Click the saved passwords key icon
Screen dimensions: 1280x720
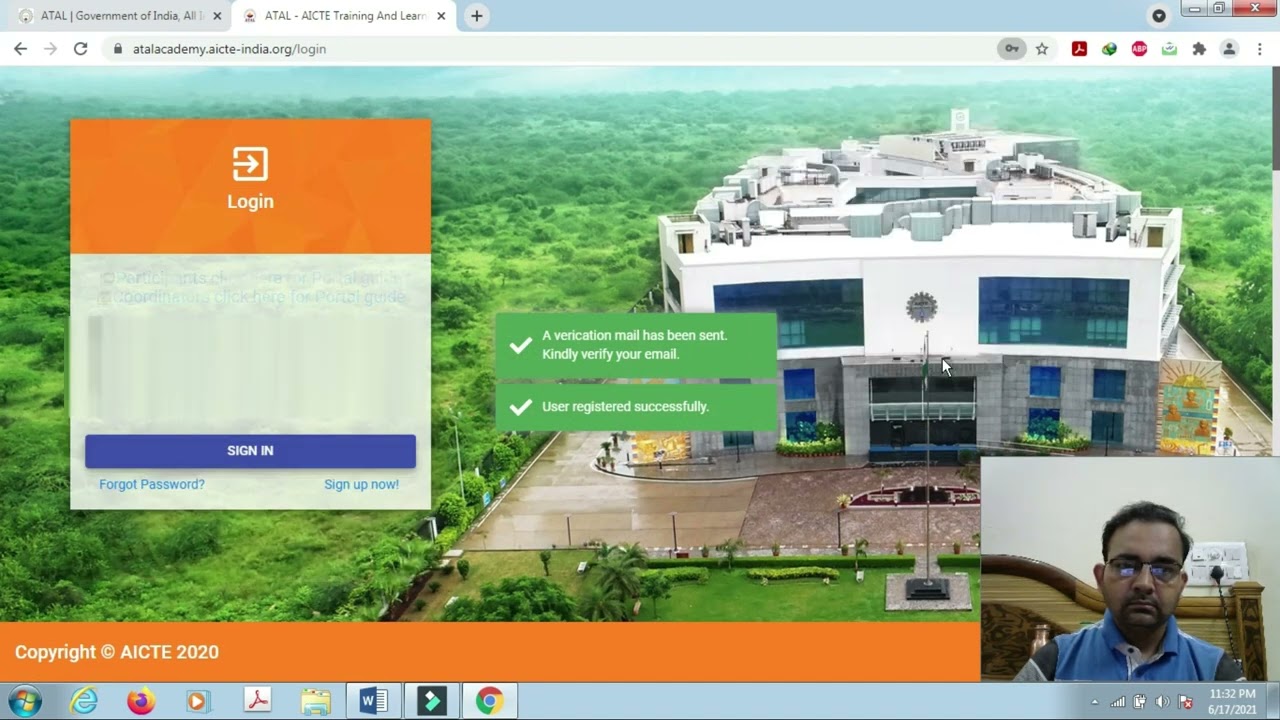click(x=1012, y=48)
